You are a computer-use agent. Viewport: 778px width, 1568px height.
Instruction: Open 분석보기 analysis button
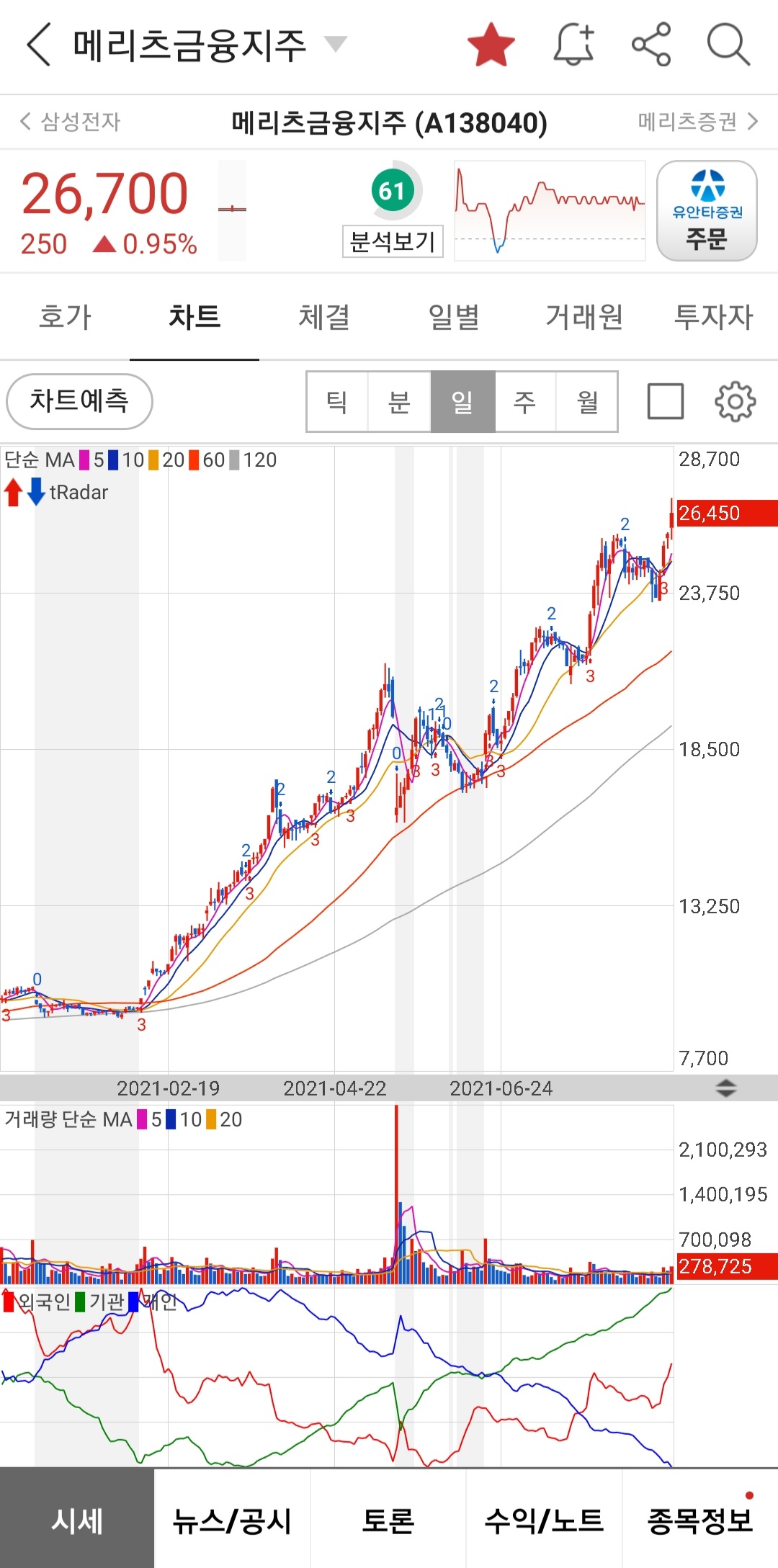393,241
